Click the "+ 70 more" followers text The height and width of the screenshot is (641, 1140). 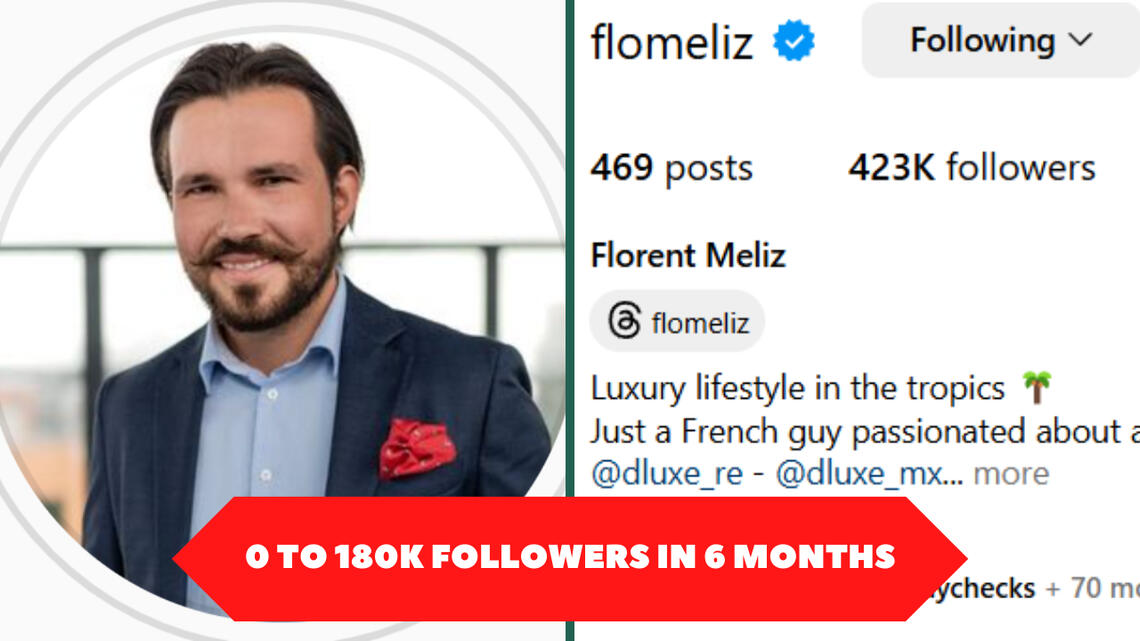pyautogui.click(x=1091, y=588)
